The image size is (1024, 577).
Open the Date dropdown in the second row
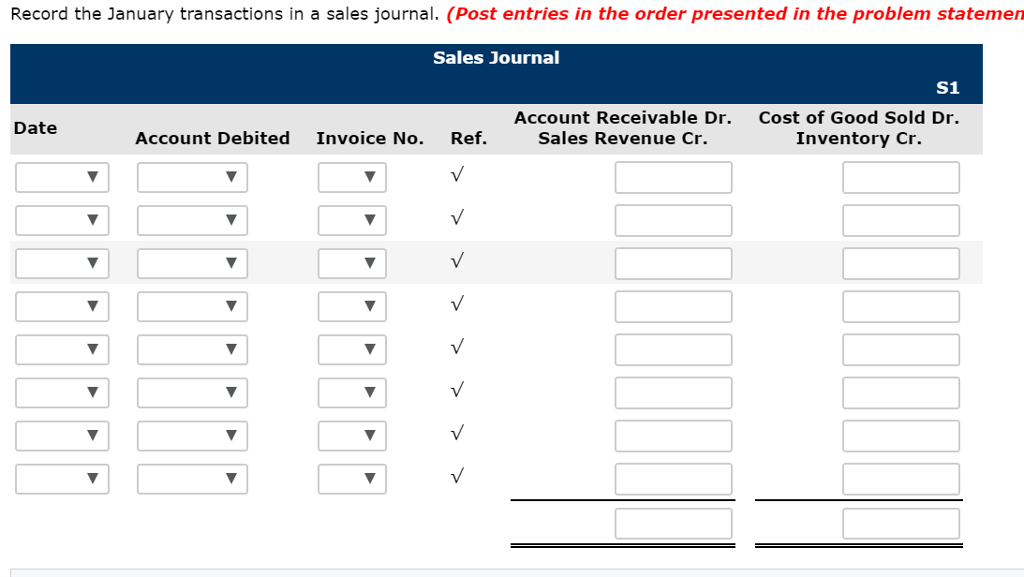tap(62, 220)
